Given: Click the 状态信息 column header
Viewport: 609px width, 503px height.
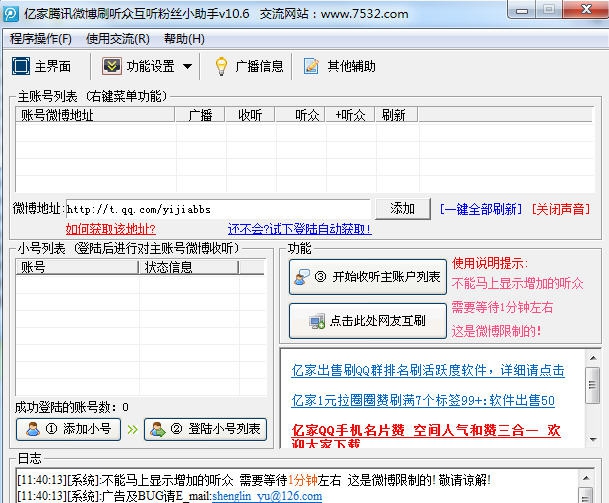Looking at the screenshot, I should coord(169,267).
